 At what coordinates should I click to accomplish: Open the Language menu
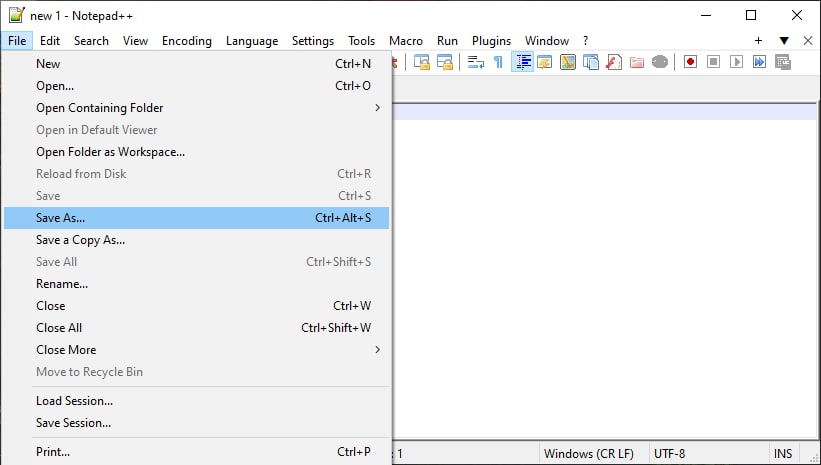[x=252, y=41]
